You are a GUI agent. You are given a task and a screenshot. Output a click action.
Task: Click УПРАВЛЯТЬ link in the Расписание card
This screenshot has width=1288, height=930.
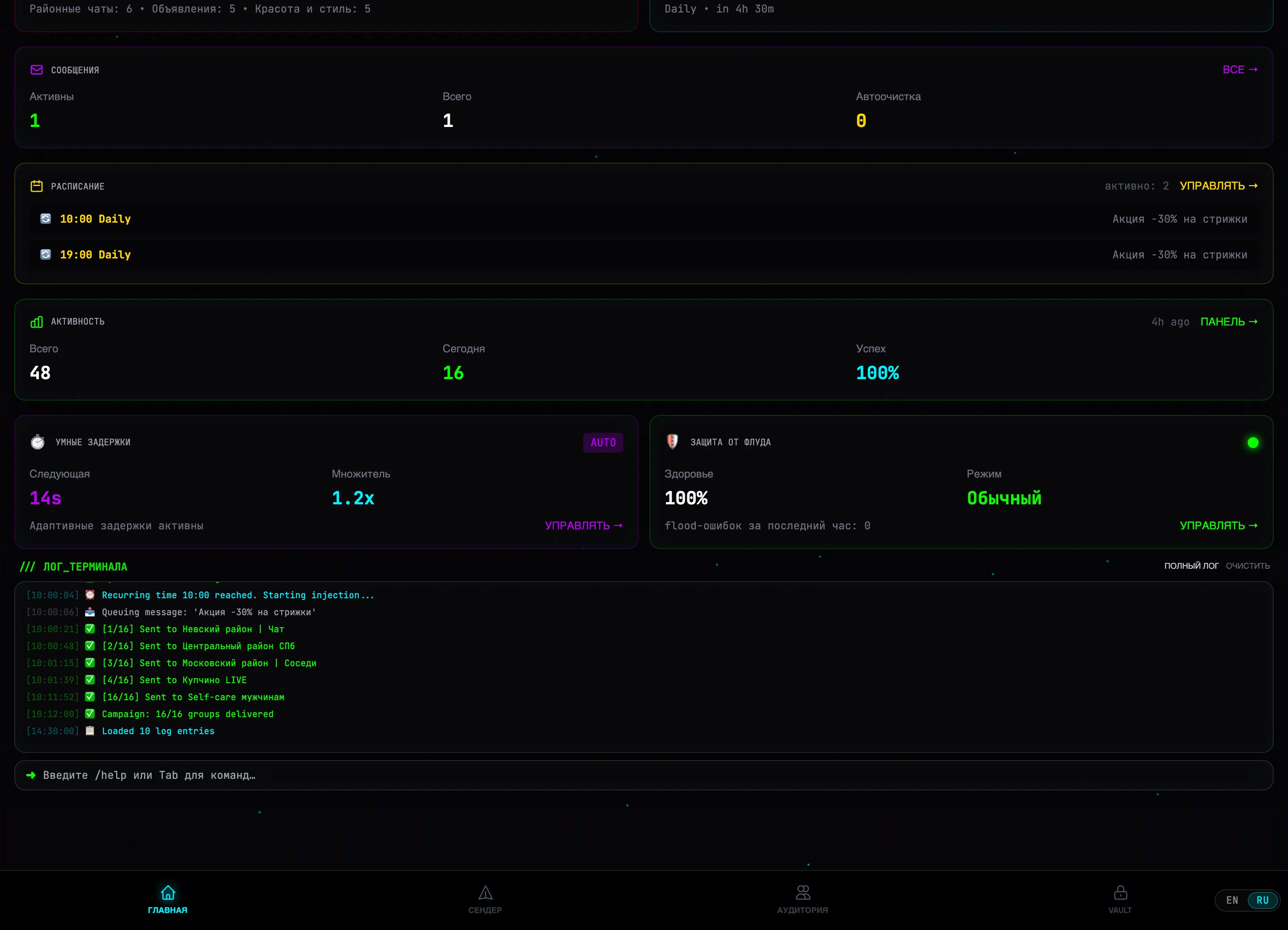coord(1218,186)
